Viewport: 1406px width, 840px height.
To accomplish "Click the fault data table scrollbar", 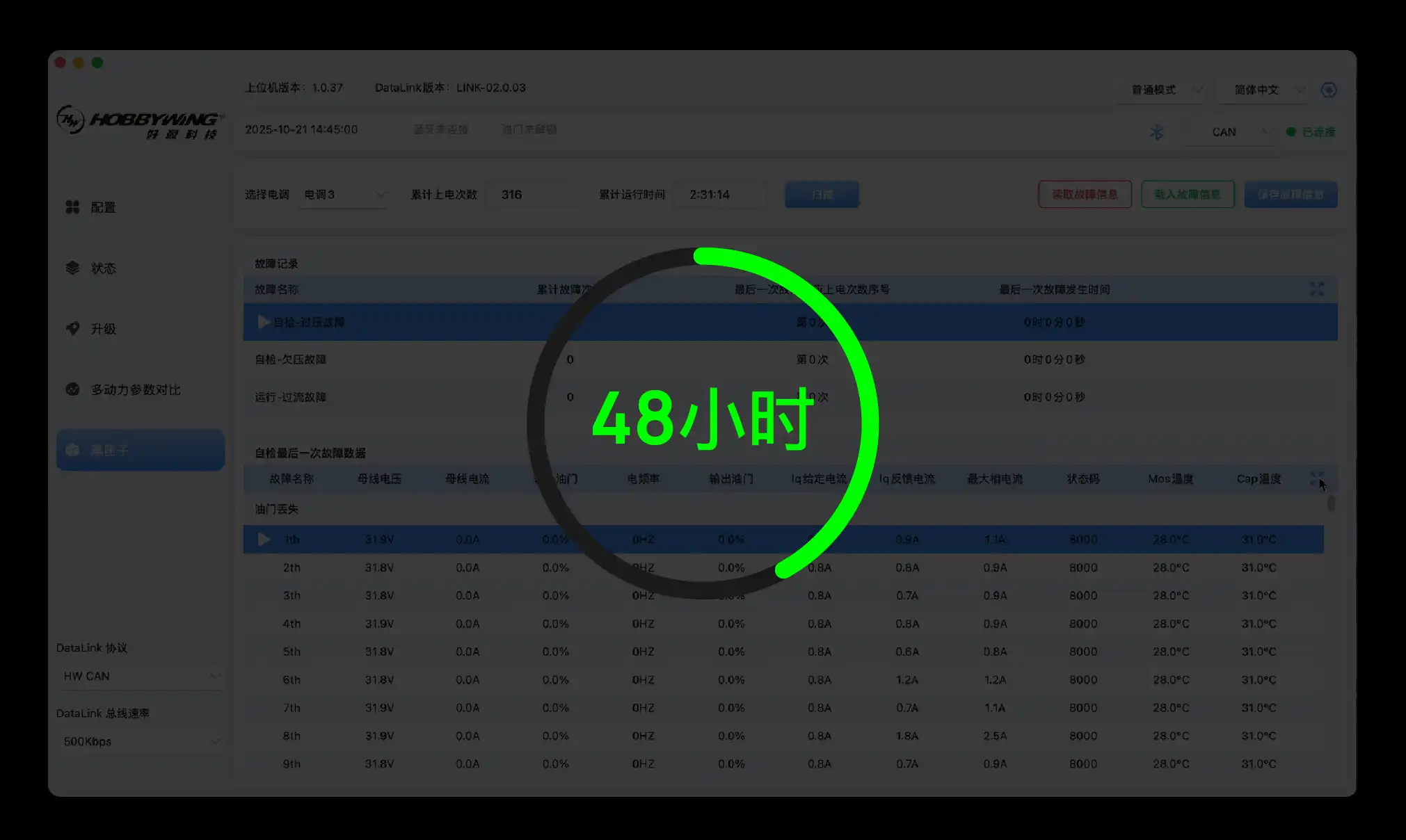I will point(1330,503).
